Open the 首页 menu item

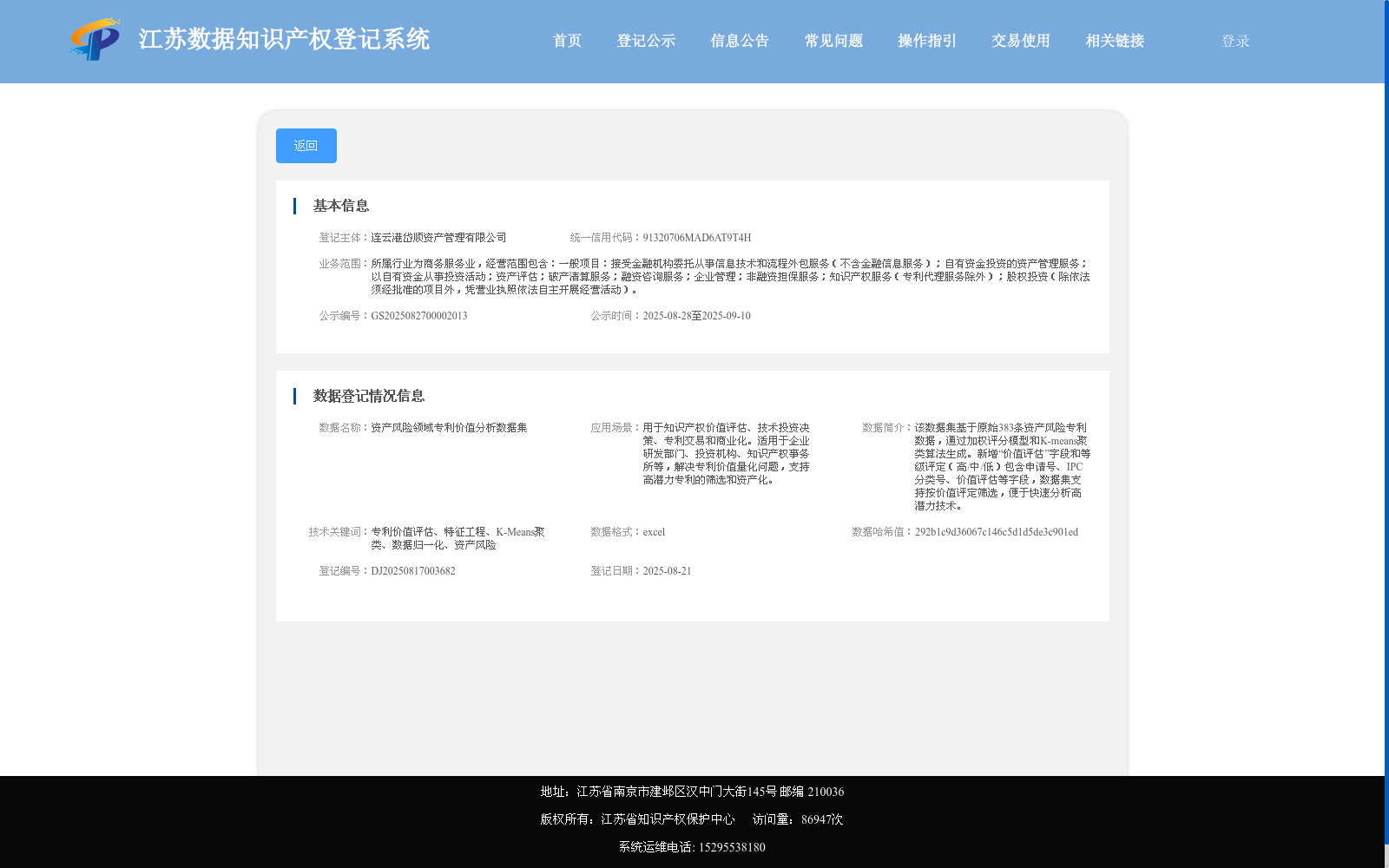[567, 41]
